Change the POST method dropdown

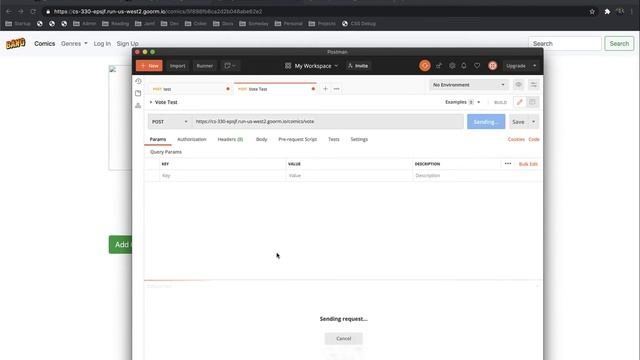click(x=170, y=122)
